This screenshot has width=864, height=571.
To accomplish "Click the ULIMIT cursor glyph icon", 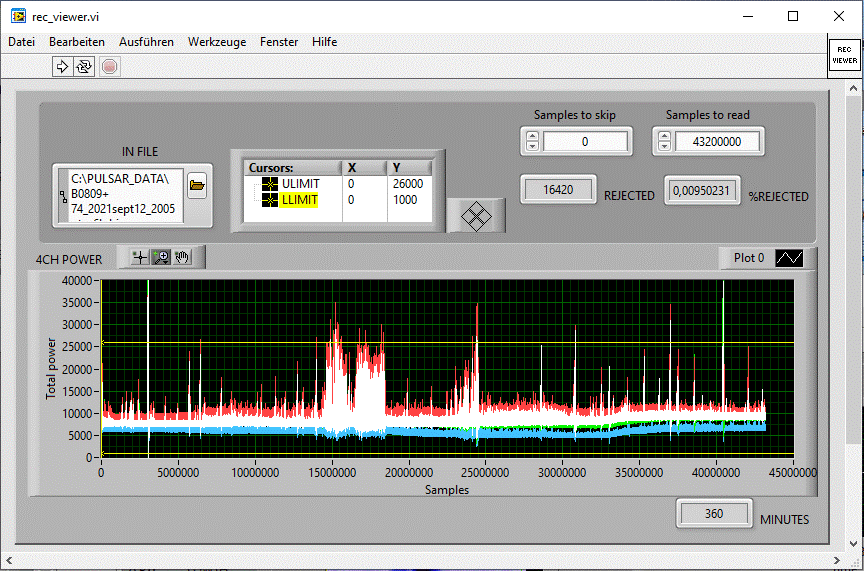I will point(269,184).
